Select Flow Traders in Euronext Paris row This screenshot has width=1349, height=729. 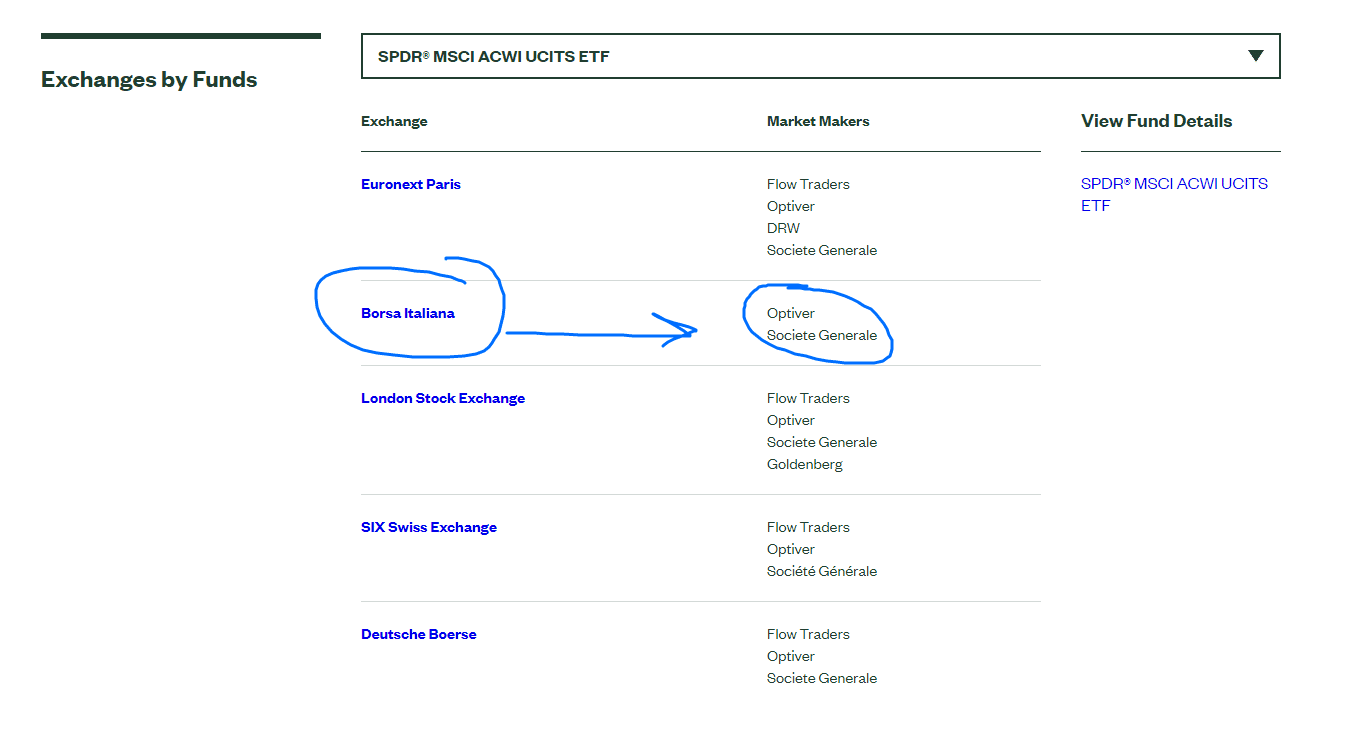[x=808, y=184]
